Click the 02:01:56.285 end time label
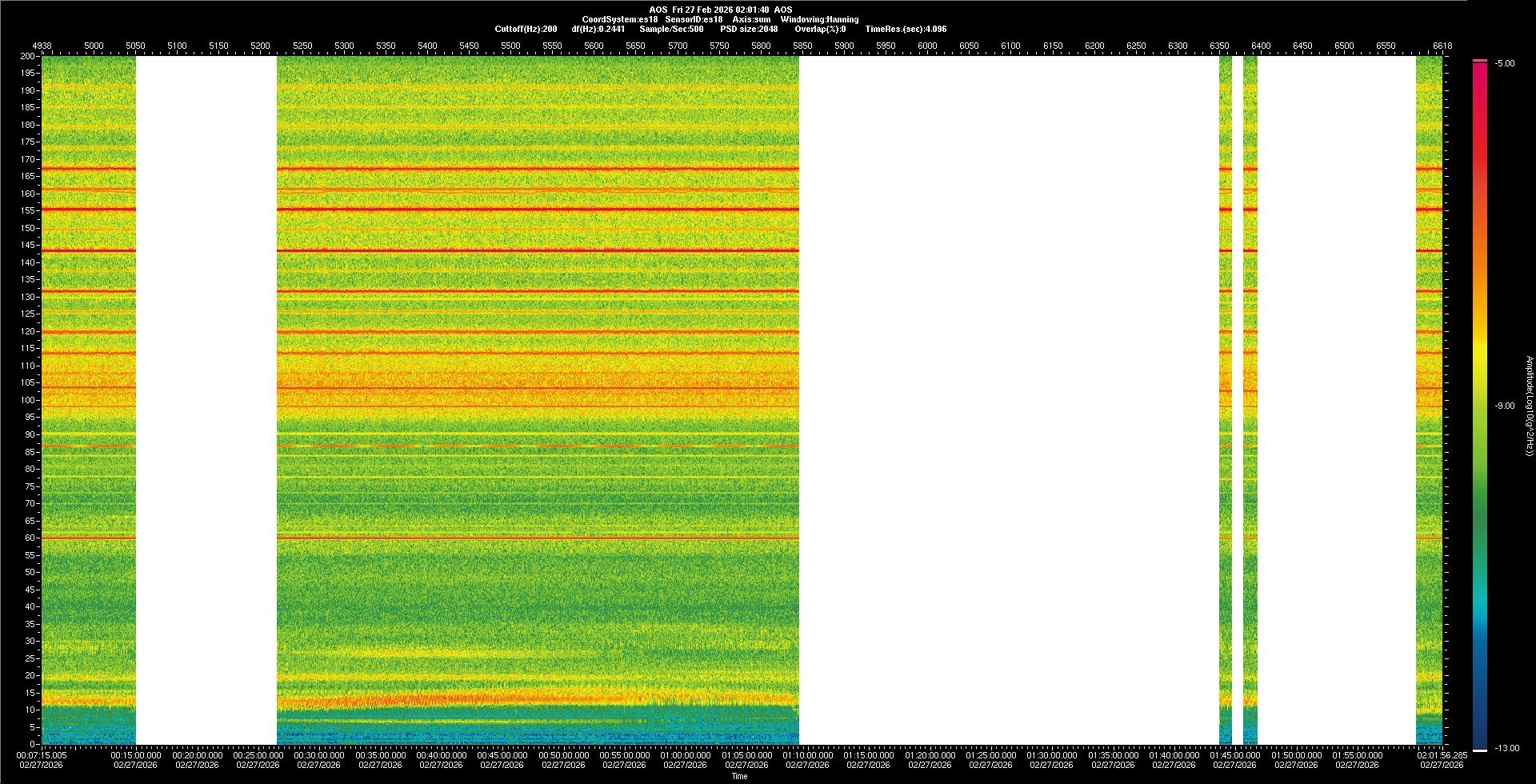The height and width of the screenshot is (784, 1536). (x=1442, y=755)
